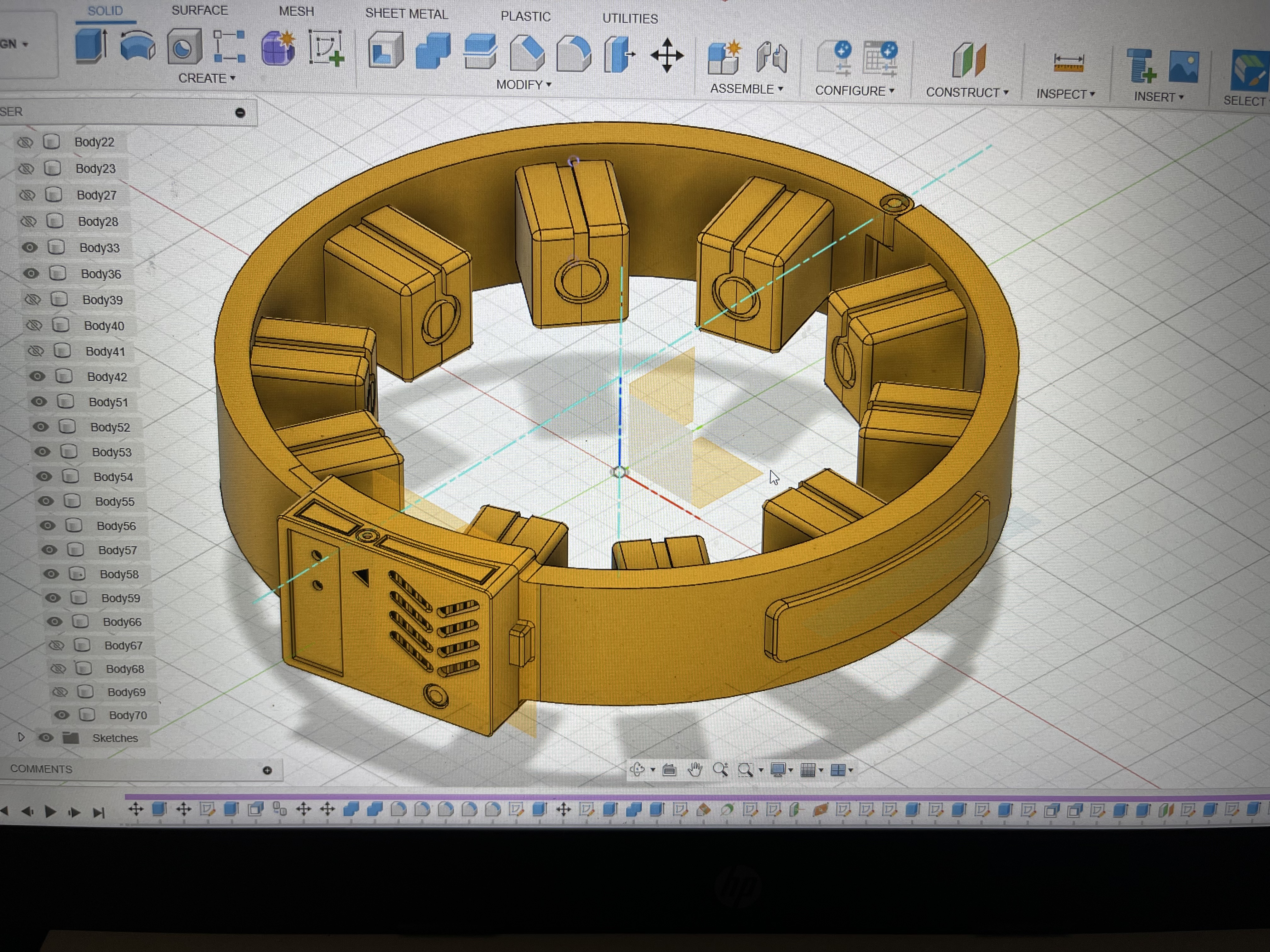The width and height of the screenshot is (1270, 952).
Task: Select the Revolve tool
Action: [138, 47]
